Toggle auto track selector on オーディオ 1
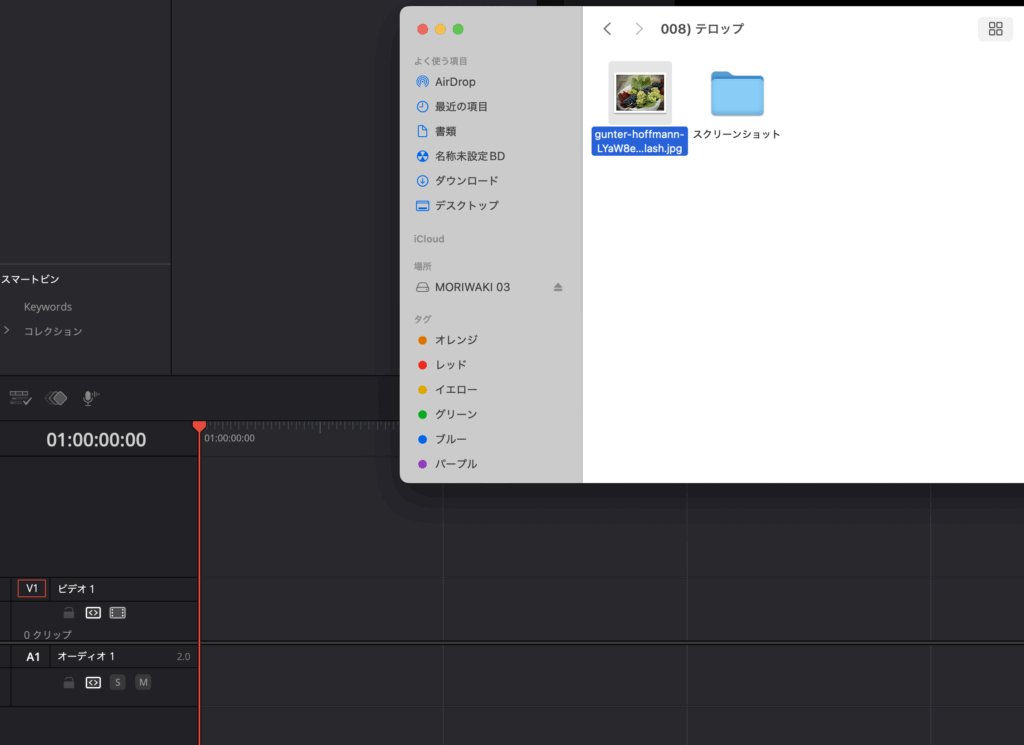The image size is (1024, 745). 93,683
